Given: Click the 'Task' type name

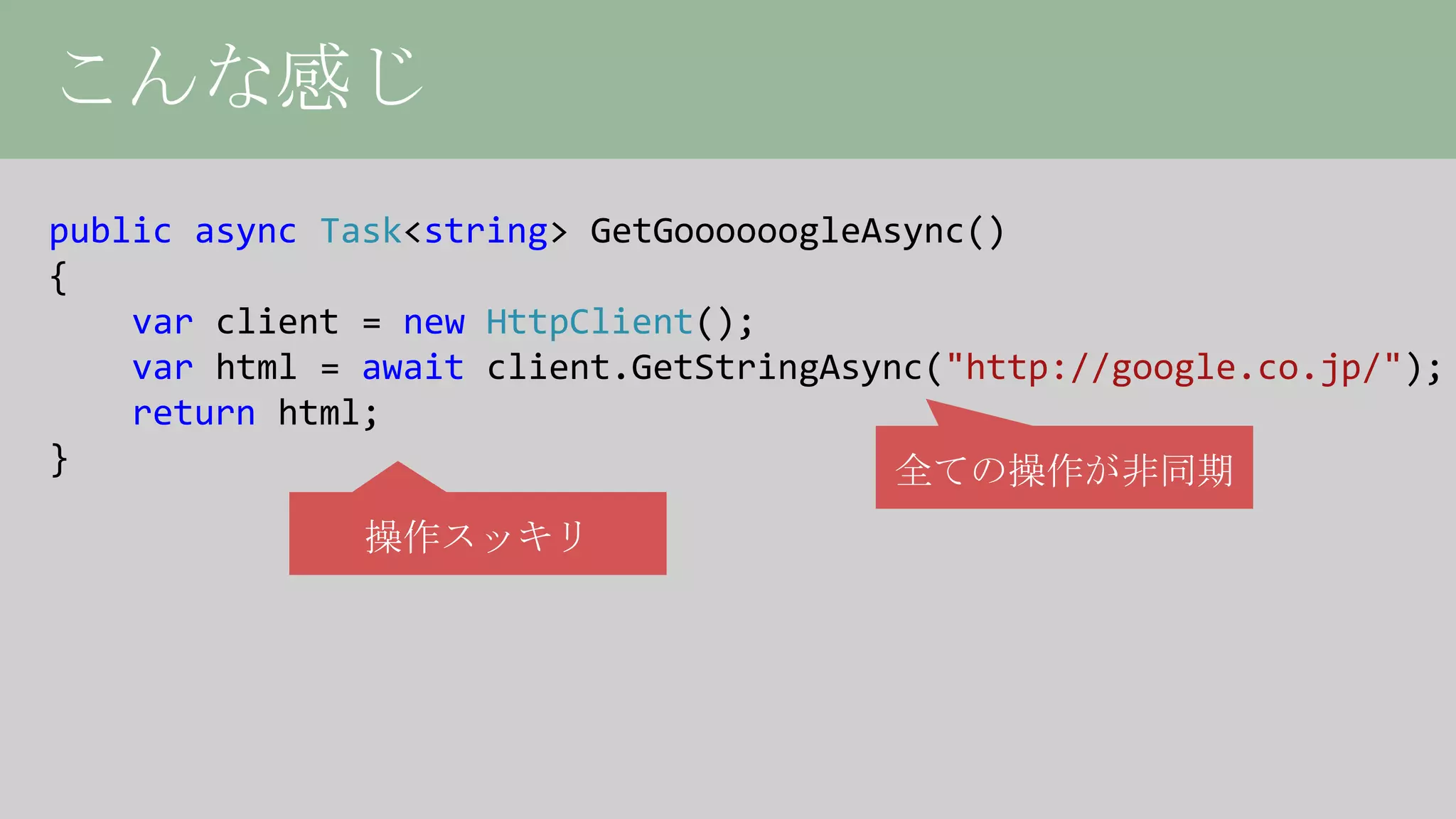Looking at the screenshot, I should 361,231.
